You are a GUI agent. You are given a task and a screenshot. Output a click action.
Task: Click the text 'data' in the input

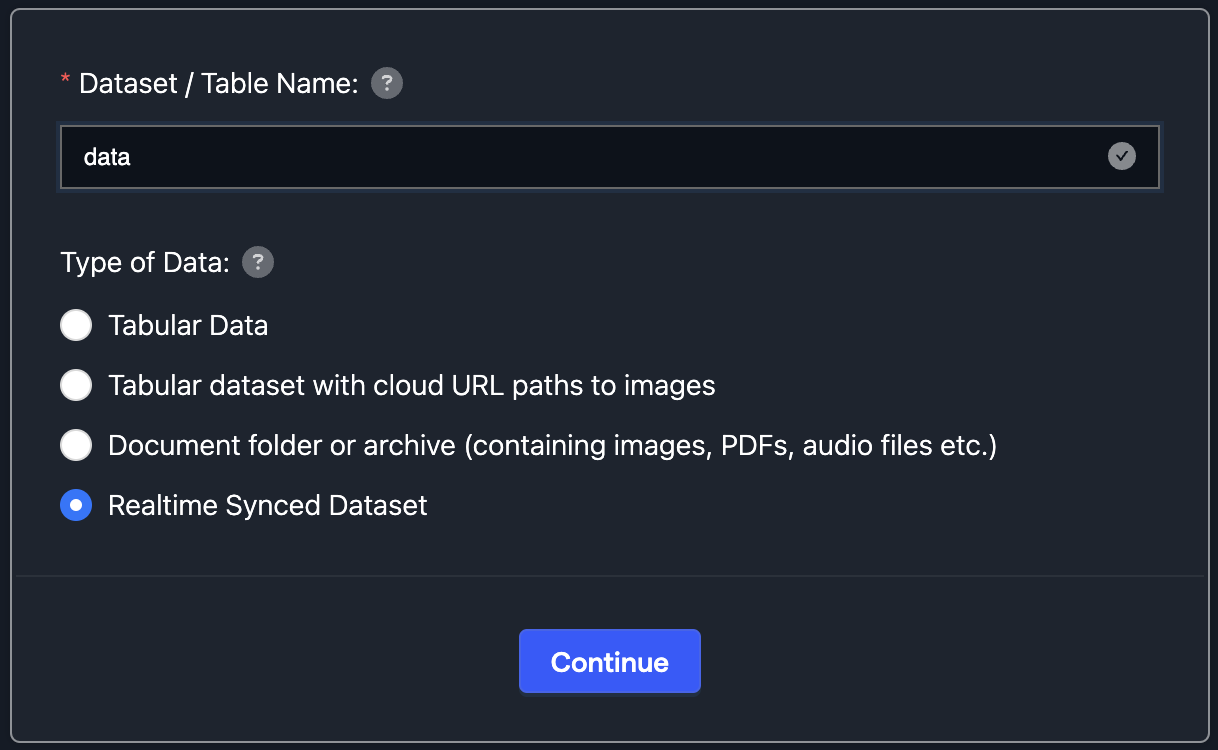(106, 156)
